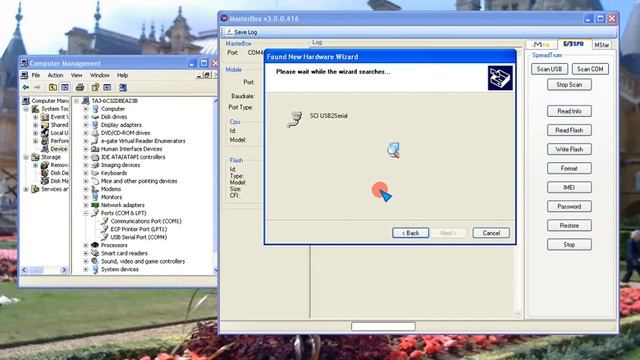Click the Password button in MasterBox
The height and width of the screenshot is (360, 640).
569,207
